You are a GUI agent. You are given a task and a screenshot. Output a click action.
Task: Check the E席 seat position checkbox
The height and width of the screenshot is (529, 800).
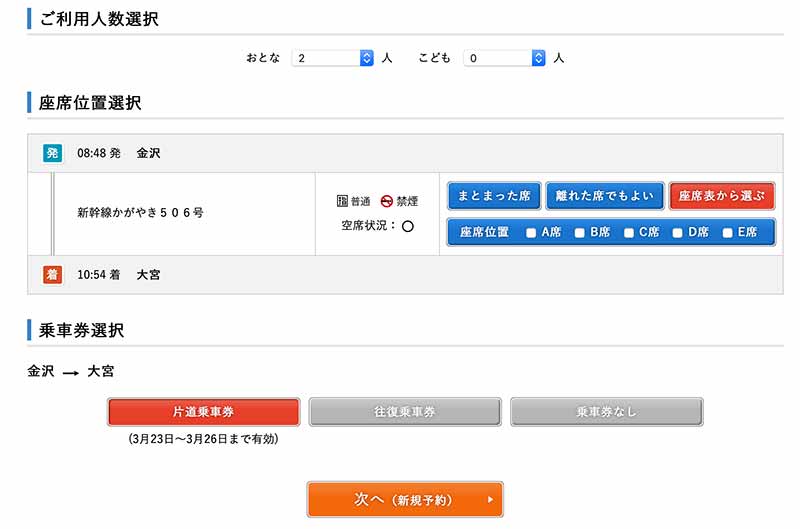(x=728, y=233)
